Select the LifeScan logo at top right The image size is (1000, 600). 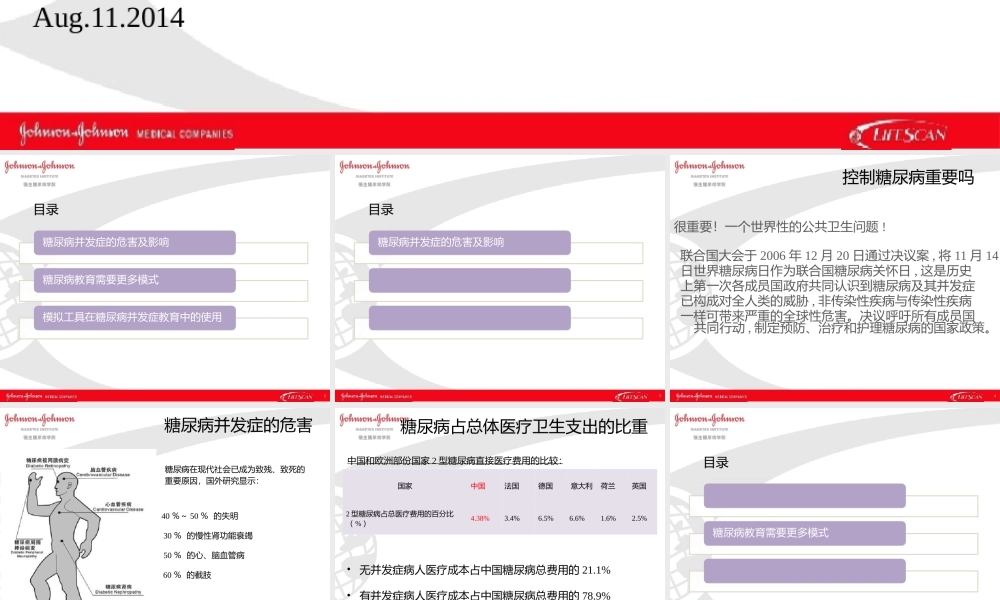pyautogui.click(x=900, y=133)
